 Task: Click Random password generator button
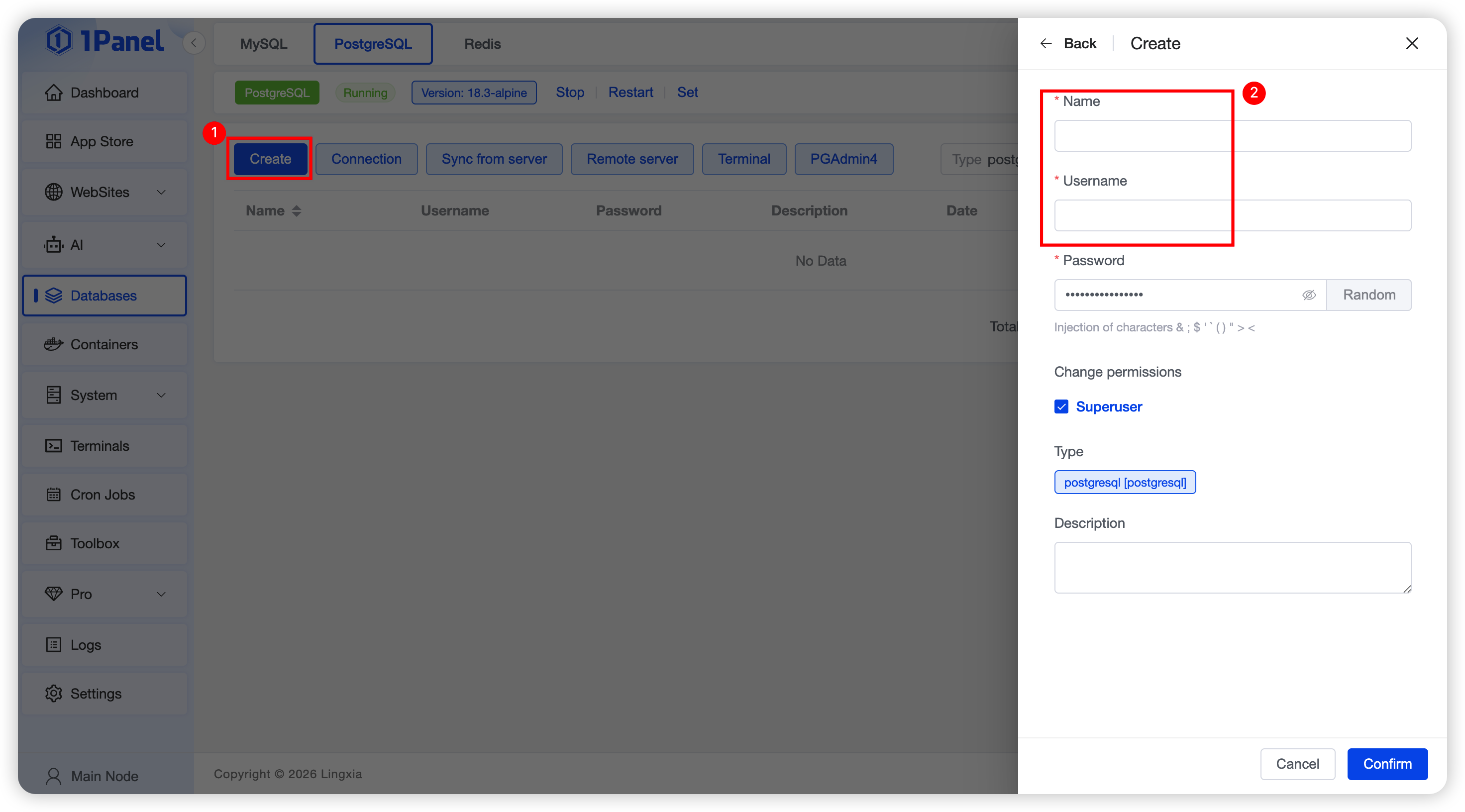pos(1369,295)
